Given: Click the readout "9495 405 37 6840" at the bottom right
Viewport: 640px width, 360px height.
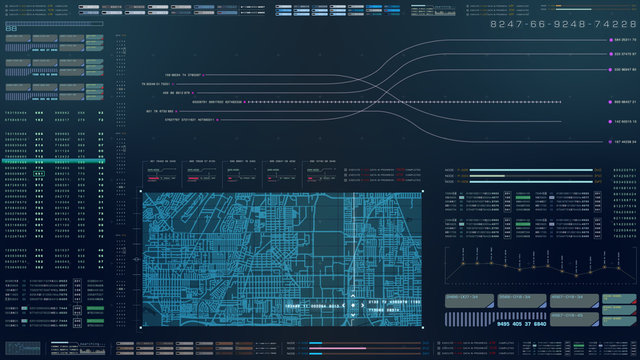Looking at the screenshot, I should pyautogui.click(x=521, y=324).
